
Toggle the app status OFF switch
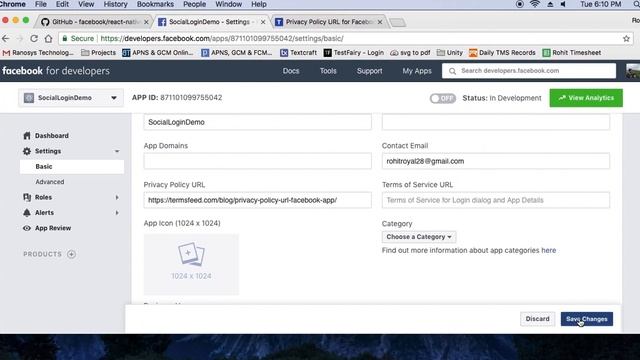442,98
